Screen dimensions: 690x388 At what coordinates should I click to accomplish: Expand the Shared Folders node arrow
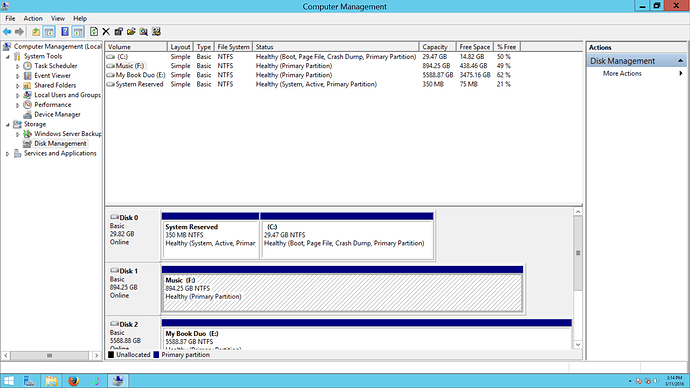coord(18,86)
